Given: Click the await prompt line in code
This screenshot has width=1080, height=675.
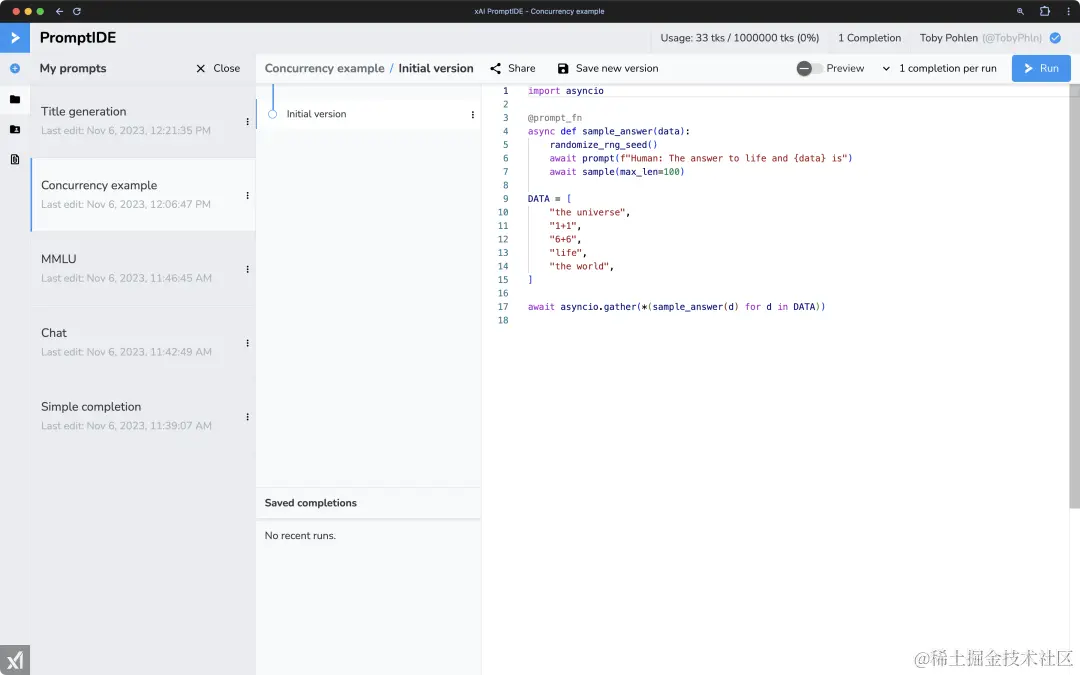Looking at the screenshot, I should [700, 158].
